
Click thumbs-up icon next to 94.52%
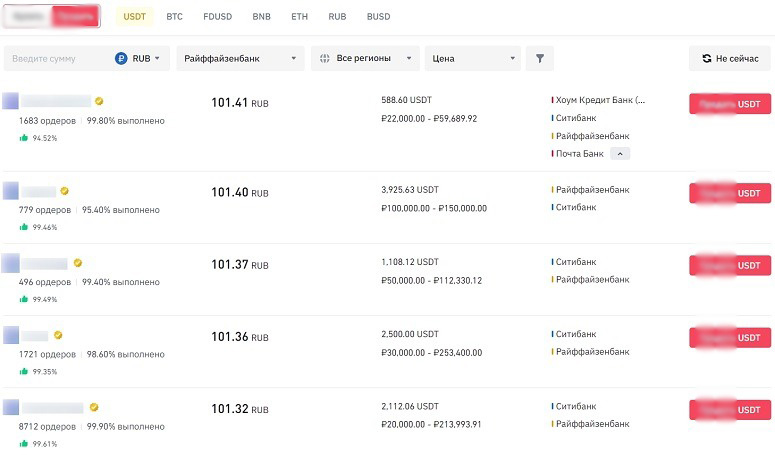pos(24,138)
